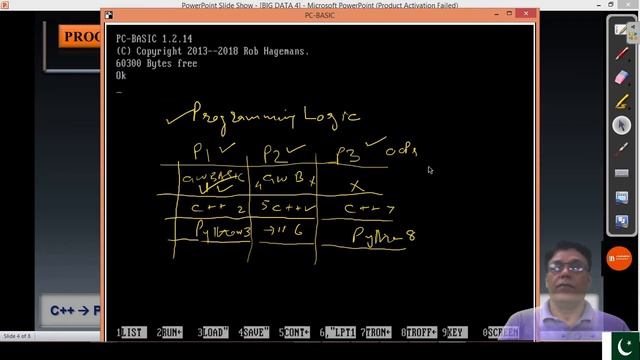Click the gray on-screen keyboard icon
Image resolution: width=640 pixels, height=360 pixels.
(621, 173)
